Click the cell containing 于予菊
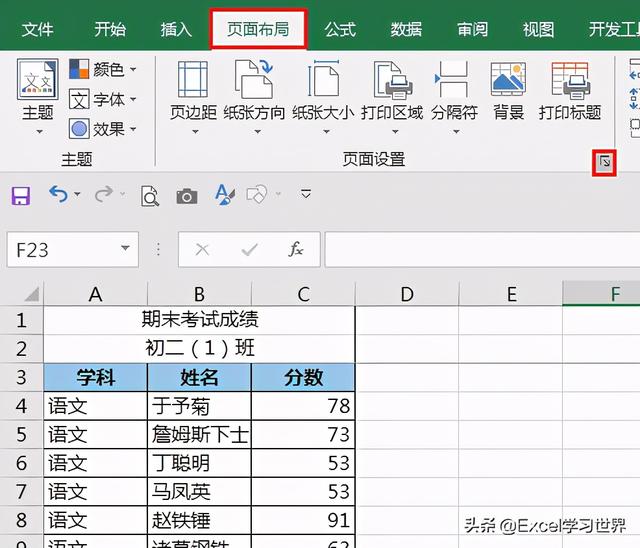This screenshot has width=640, height=548. [x=199, y=406]
